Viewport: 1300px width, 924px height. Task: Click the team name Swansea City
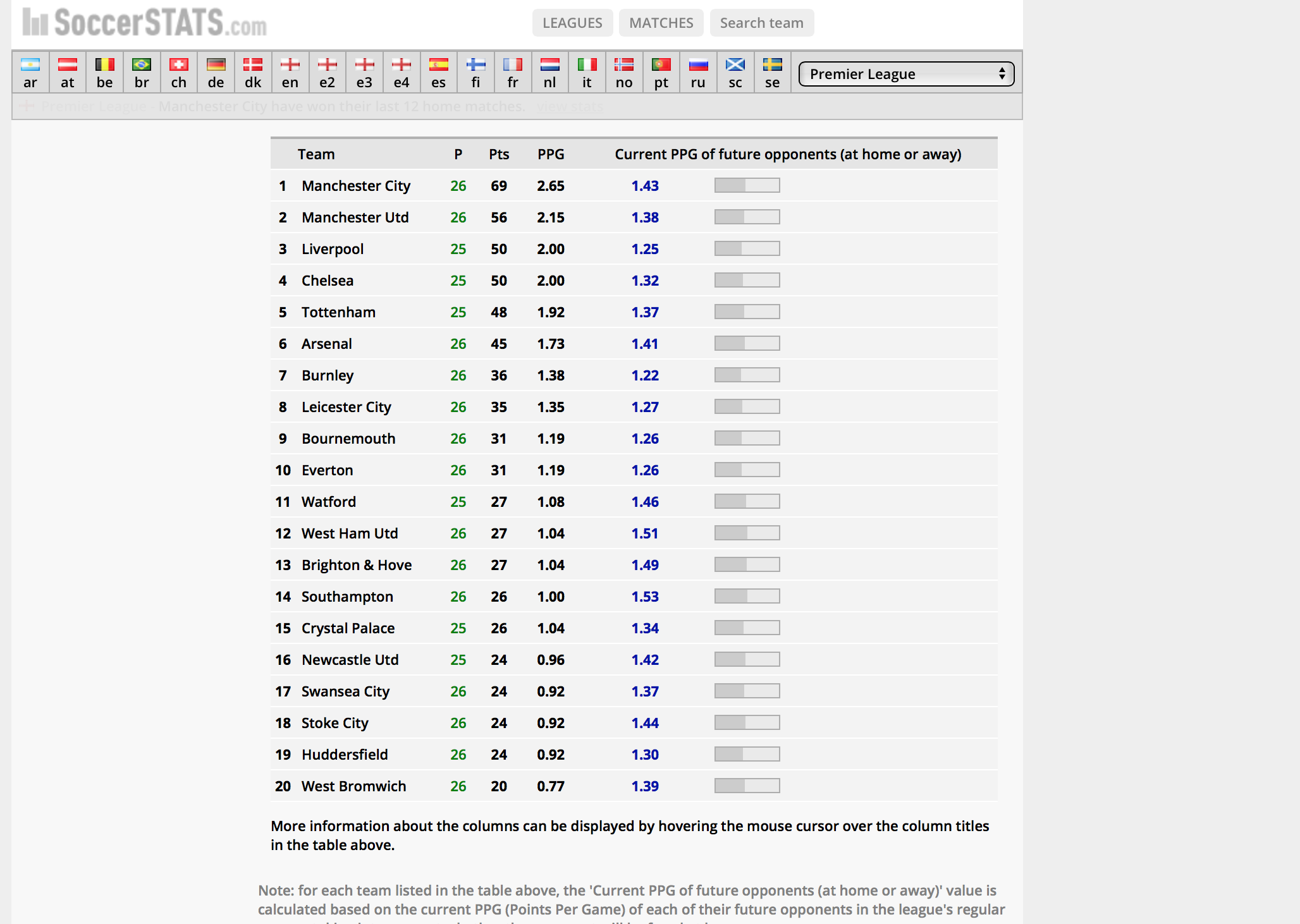pyautogui.click(x=345, y=691)
